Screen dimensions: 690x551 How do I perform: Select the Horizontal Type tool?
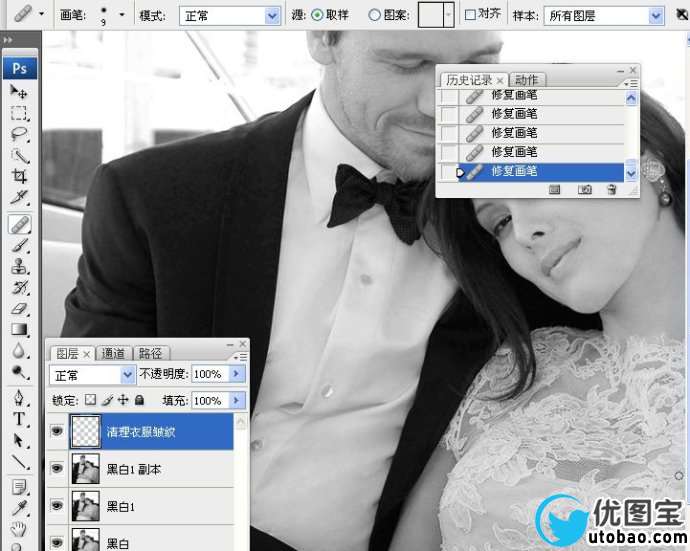pos(18,419)
